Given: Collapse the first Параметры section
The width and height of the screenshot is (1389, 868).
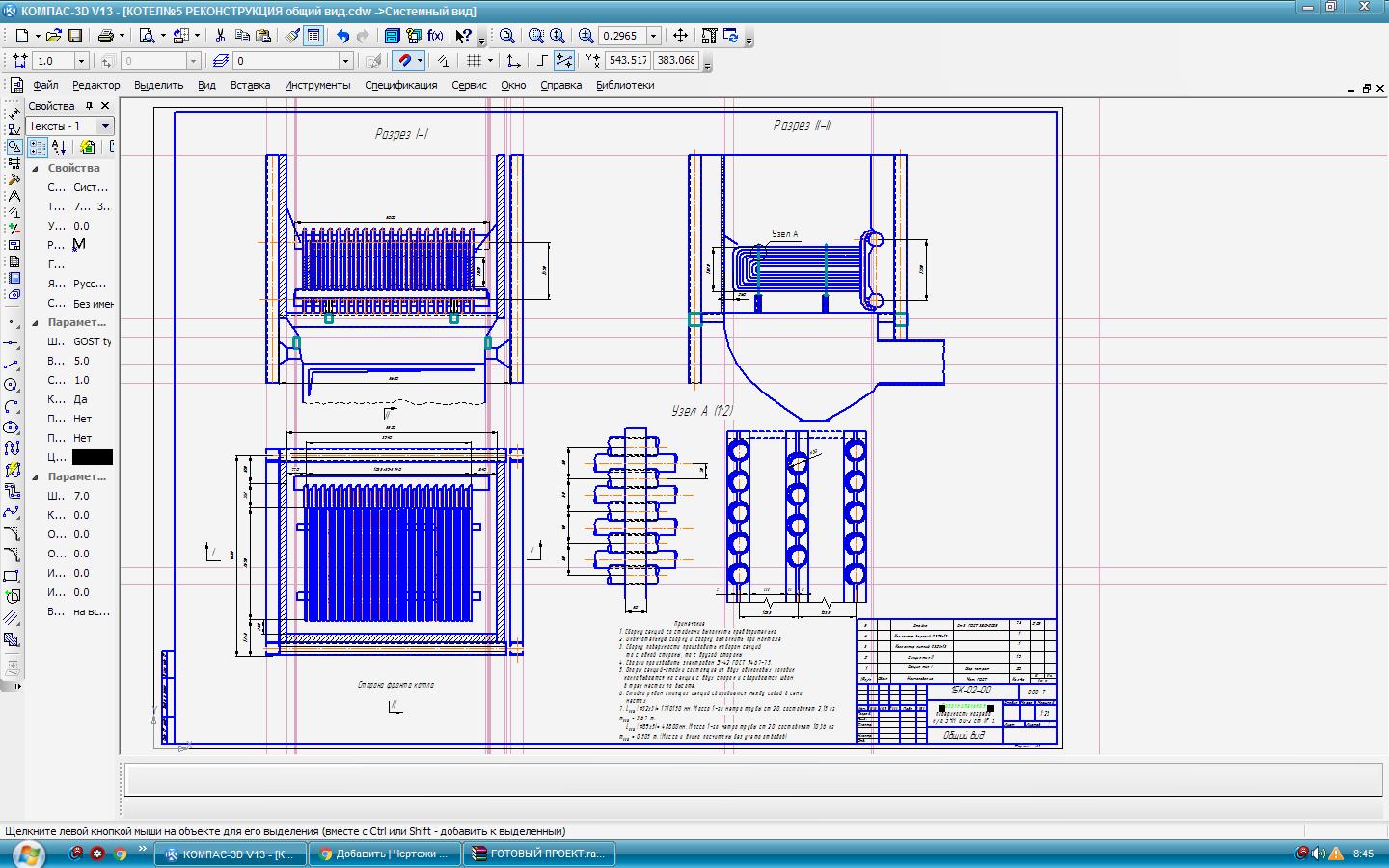Looking at the screenshot, I should click(x=36, y=322).
